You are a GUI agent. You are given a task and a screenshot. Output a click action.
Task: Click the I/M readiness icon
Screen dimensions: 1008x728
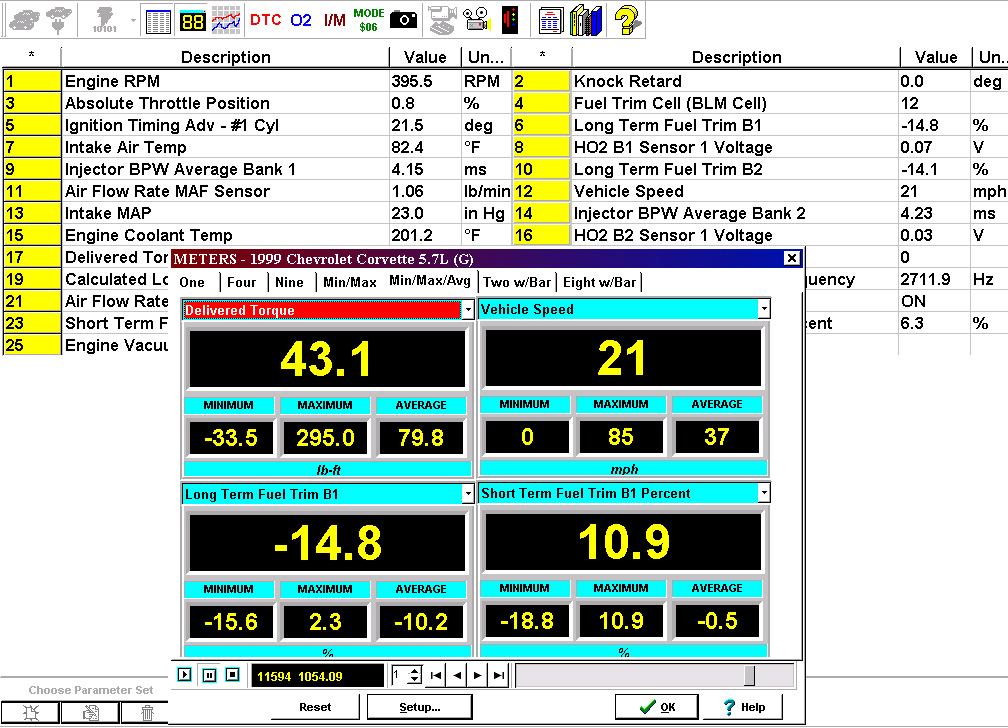334,19
